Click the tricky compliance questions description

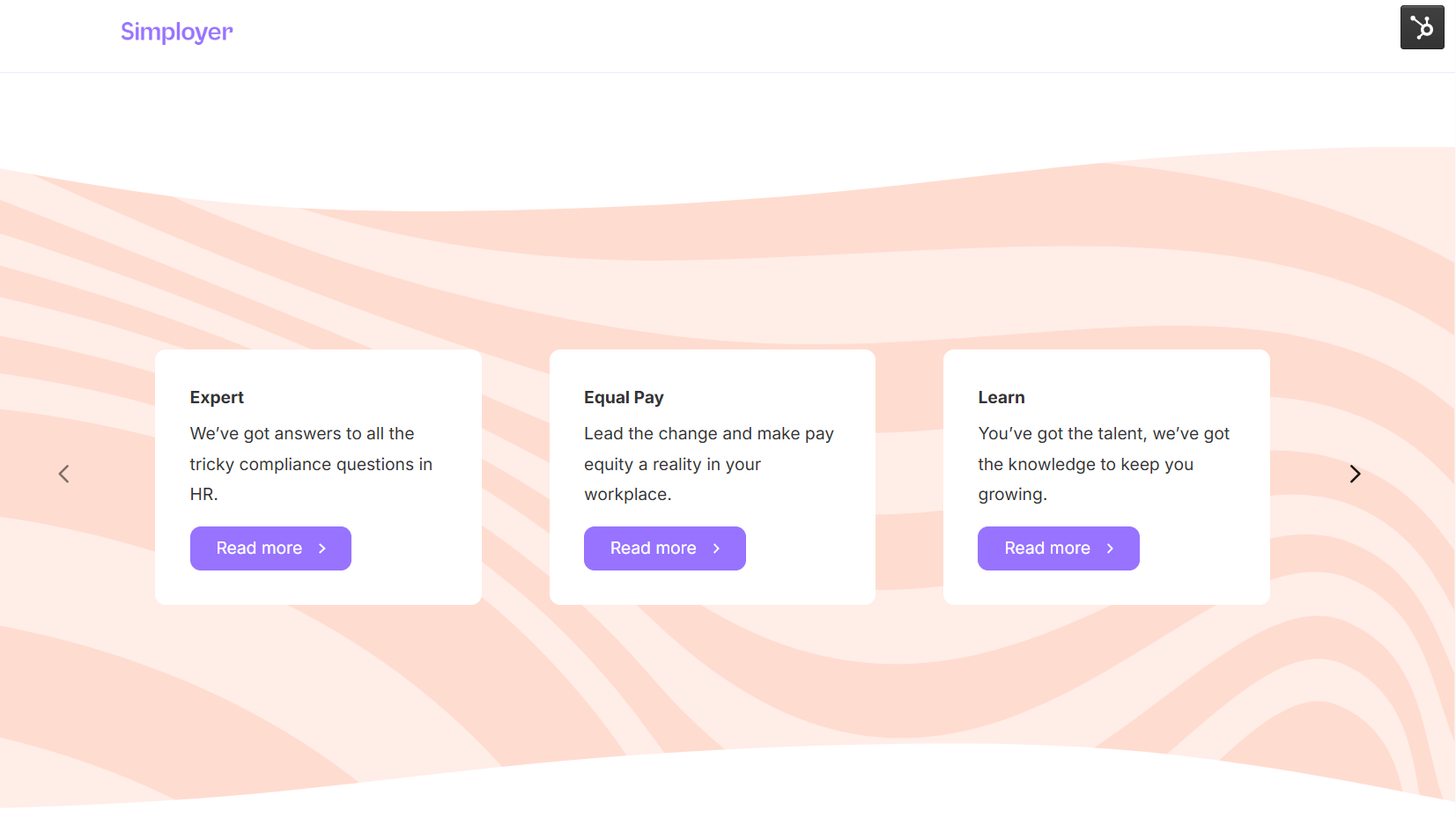(x=310, y=464)
